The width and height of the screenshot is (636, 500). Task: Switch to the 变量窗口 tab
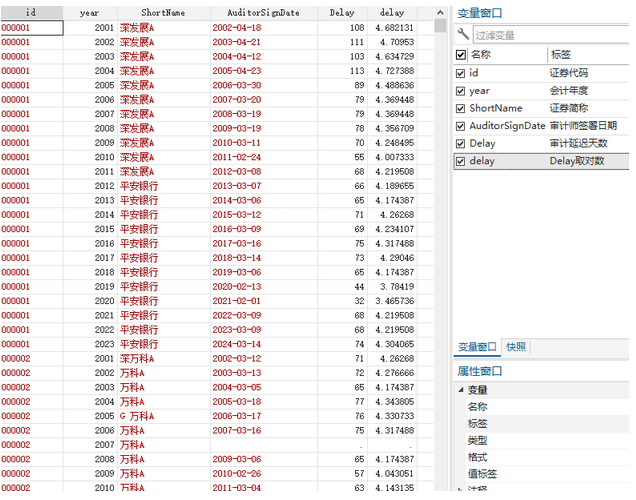(x=477, y=347)
